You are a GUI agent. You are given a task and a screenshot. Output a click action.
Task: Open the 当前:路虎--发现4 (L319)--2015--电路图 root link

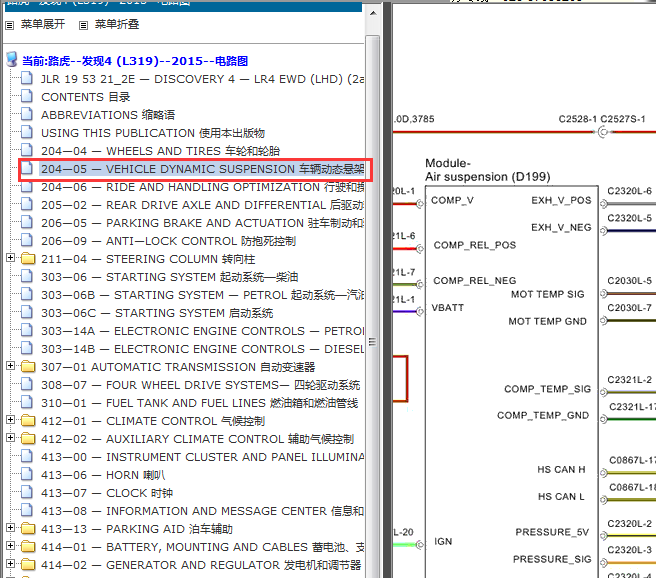click(x=135, y=61)
